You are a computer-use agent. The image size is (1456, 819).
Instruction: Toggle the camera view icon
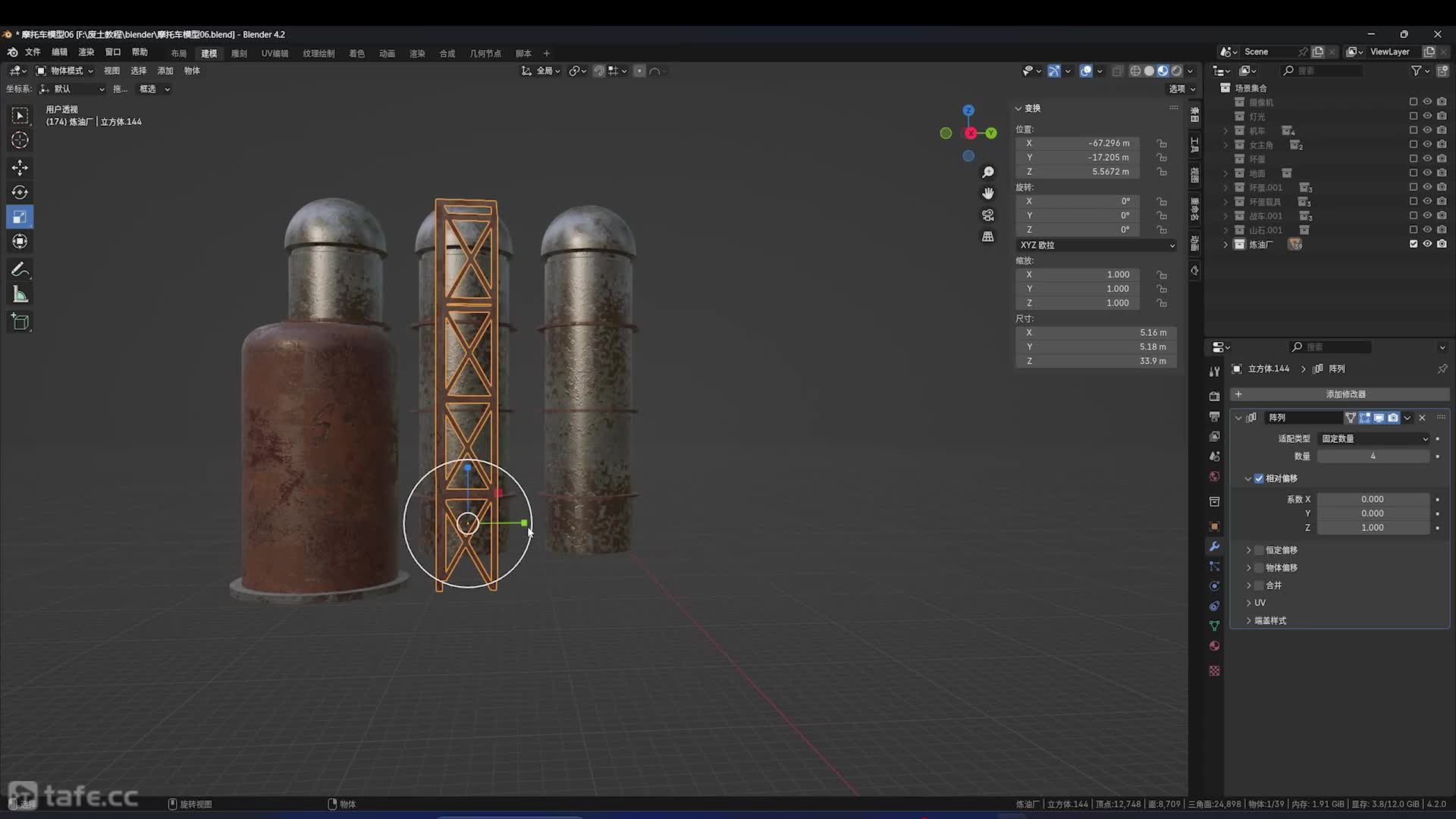(x=987, y=215)
